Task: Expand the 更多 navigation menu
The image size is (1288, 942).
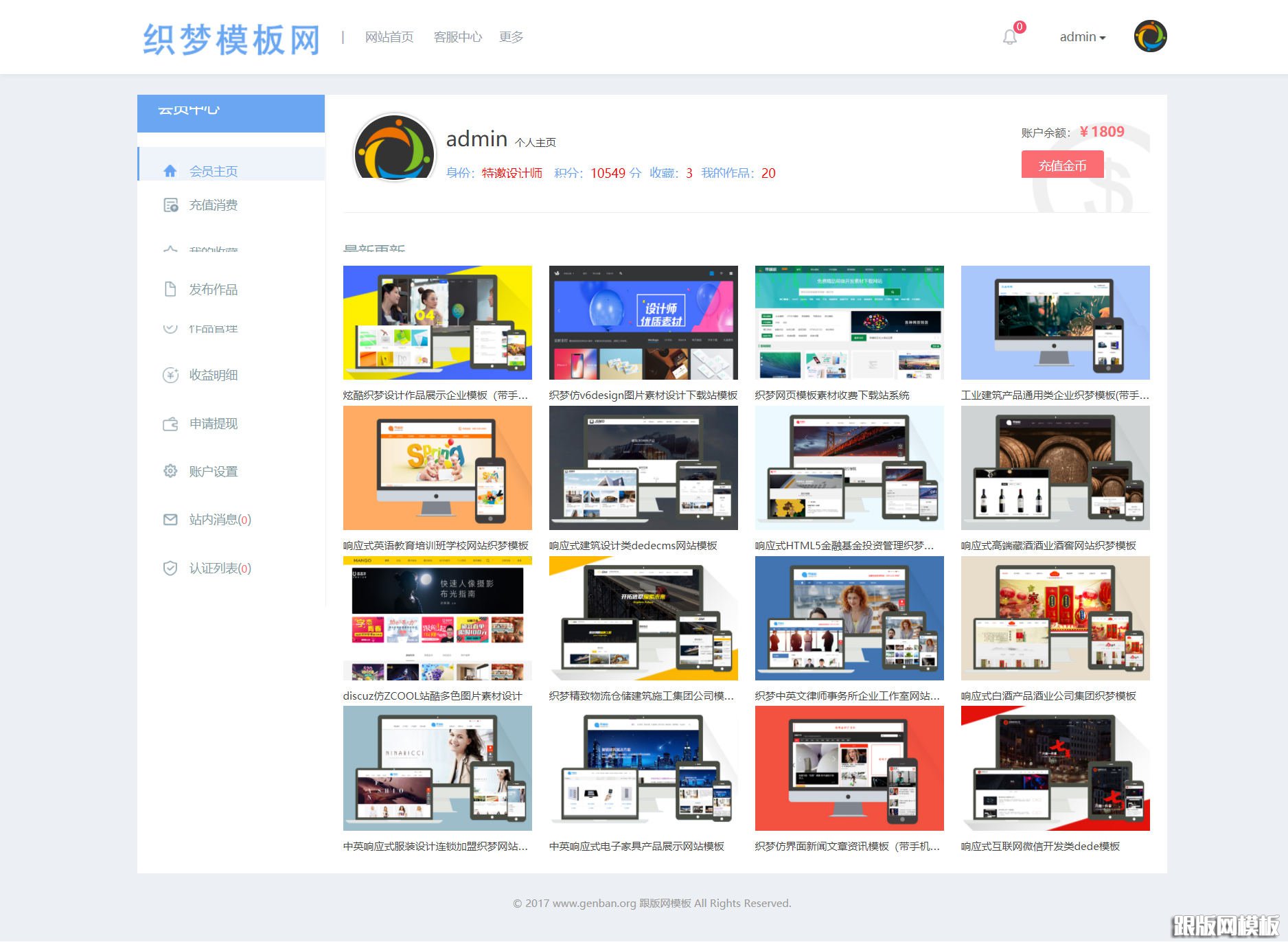Action: [511, 37]
